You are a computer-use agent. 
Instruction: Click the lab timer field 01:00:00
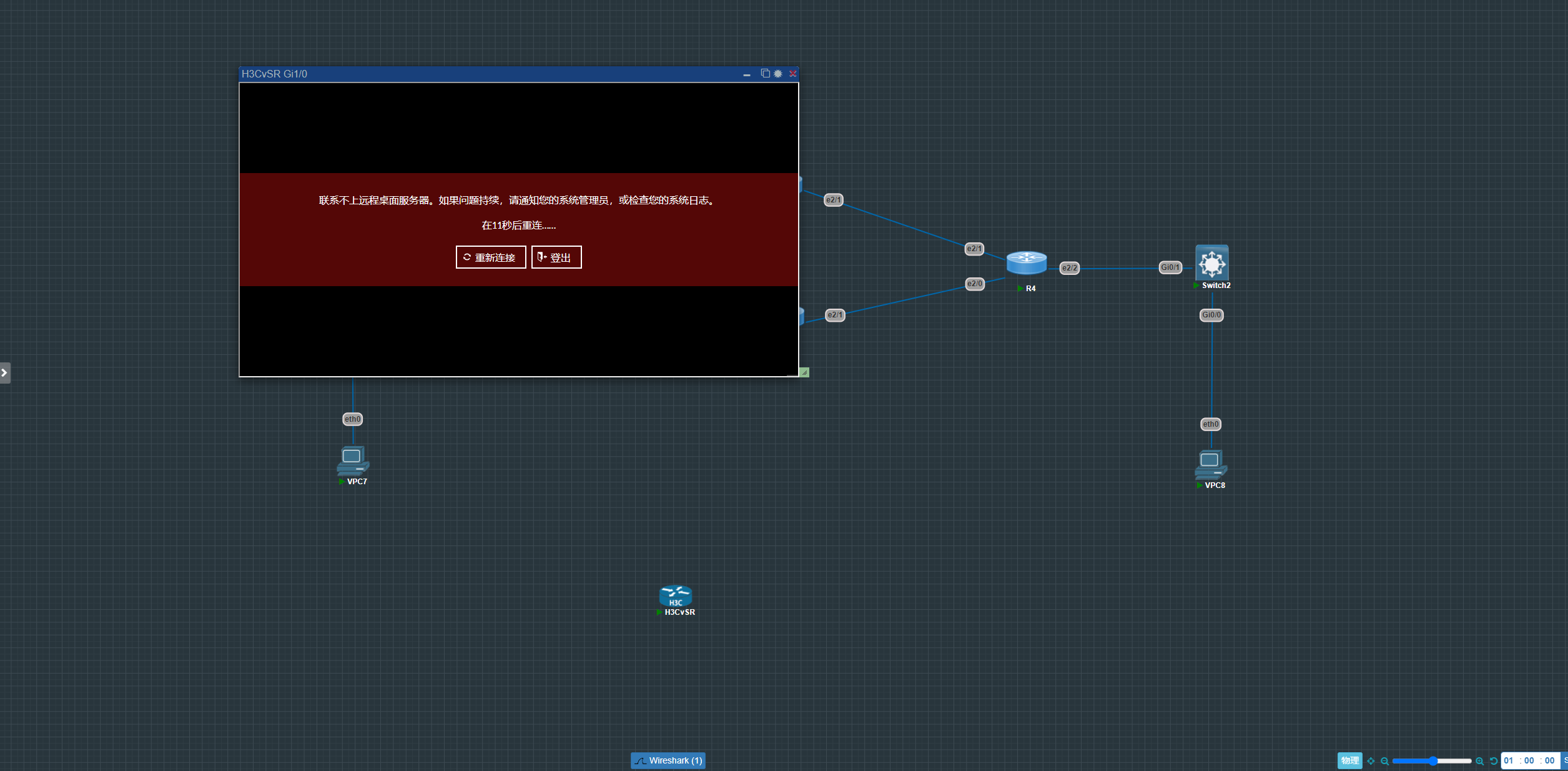1529,760
